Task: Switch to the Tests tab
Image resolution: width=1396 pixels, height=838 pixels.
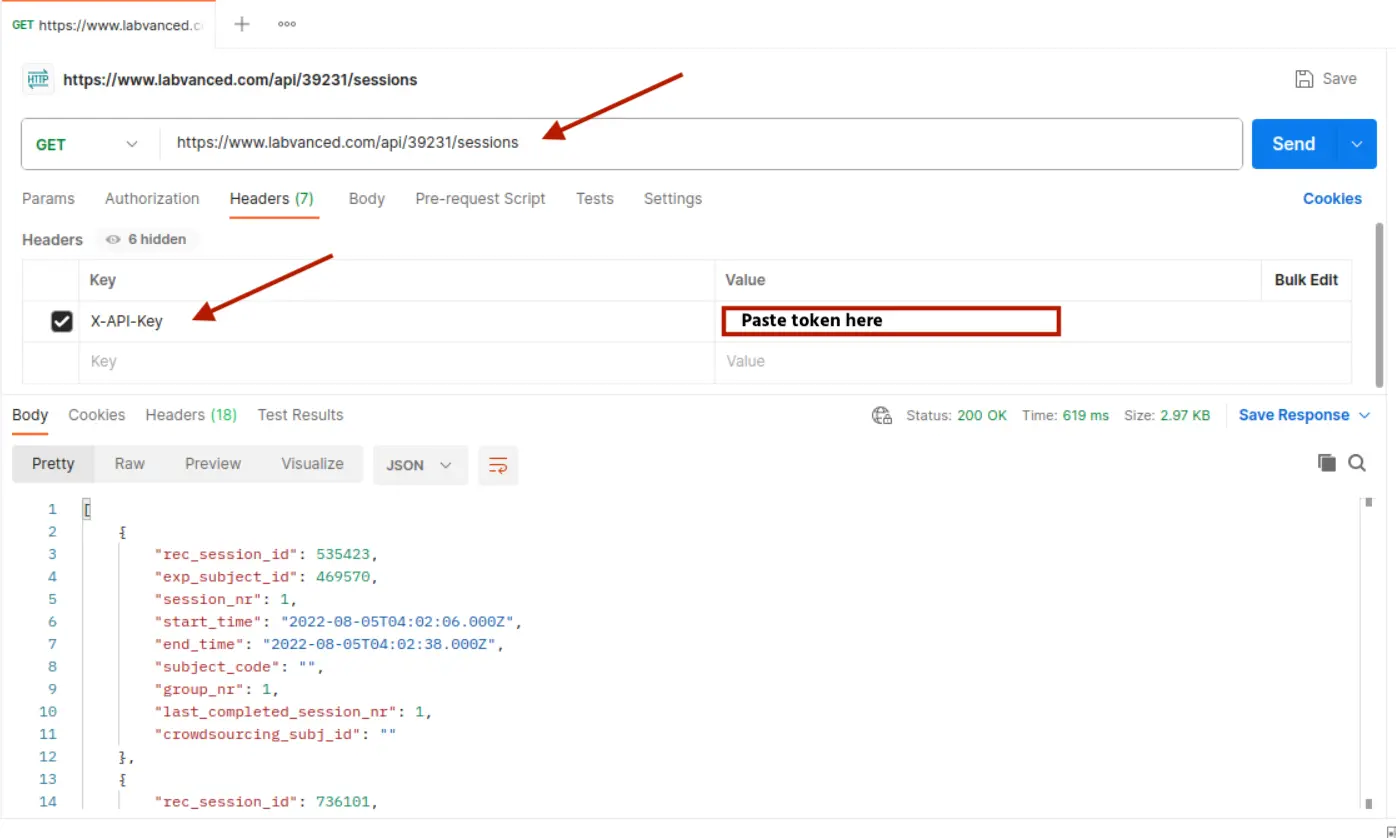Action: [594, 198]
